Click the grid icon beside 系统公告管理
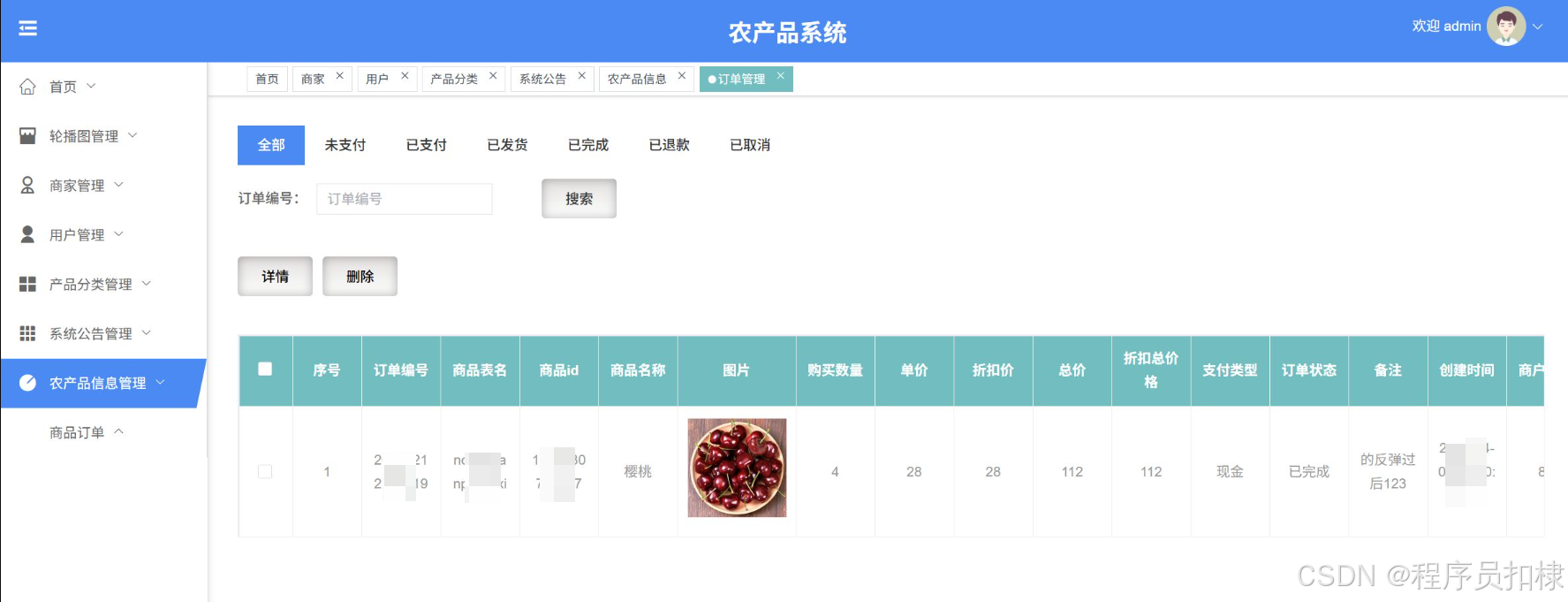1568x602 pixels. [x=27, y=333]
